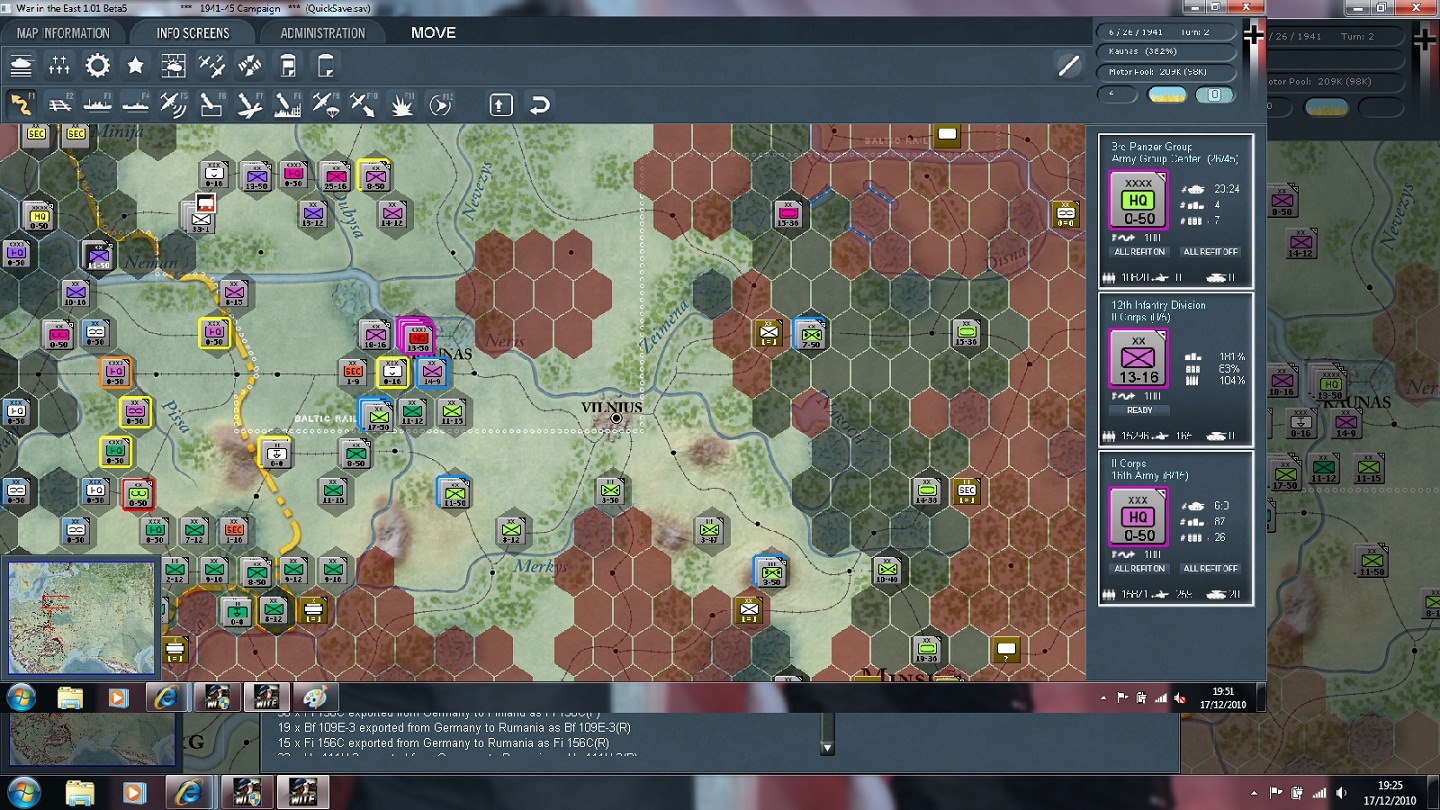The image size is (1440, 810).
Task: Click the MOVE mode label
Action: pyautogui.click(x=433, y=33)
